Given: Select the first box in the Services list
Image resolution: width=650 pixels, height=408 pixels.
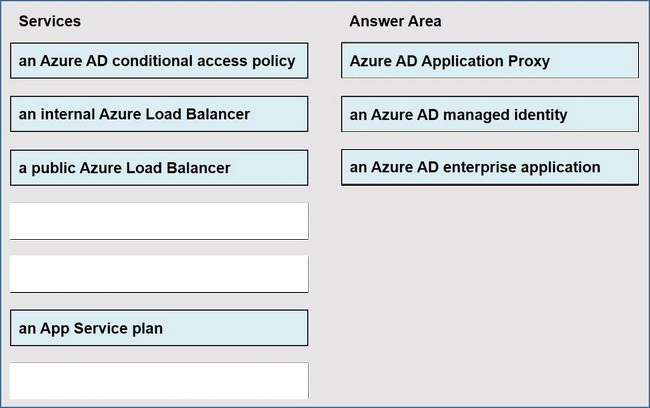Looking at the screenshot, I should pyautogui.click(x=159, y=61).
